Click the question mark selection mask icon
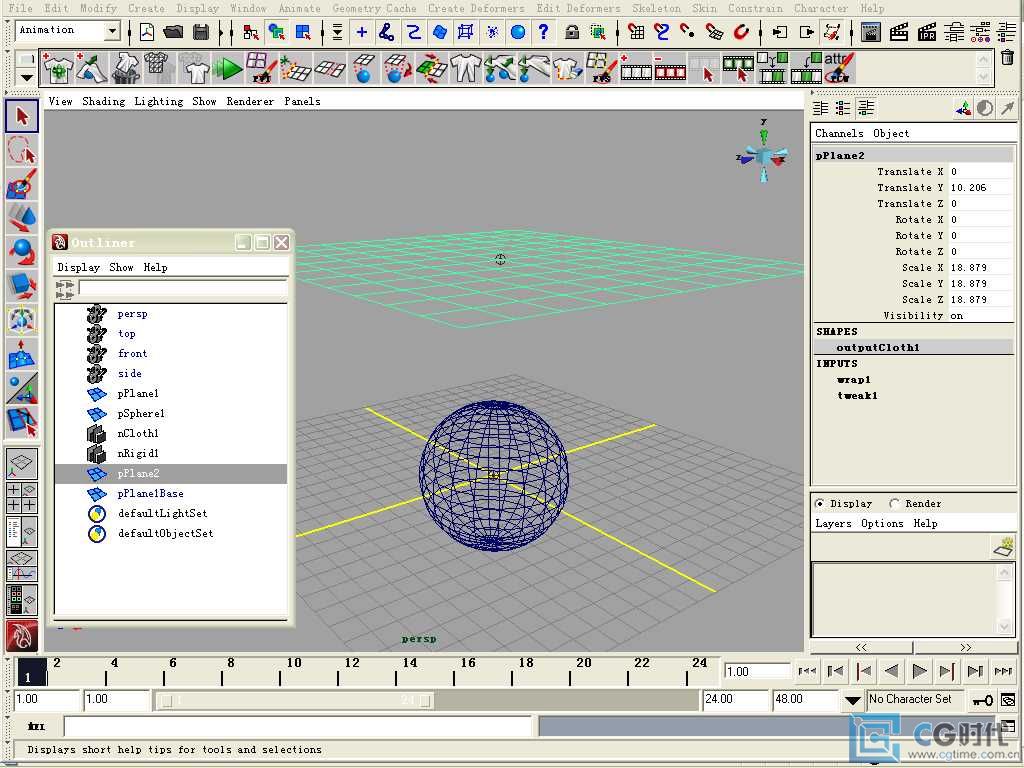 click(543, 31)
